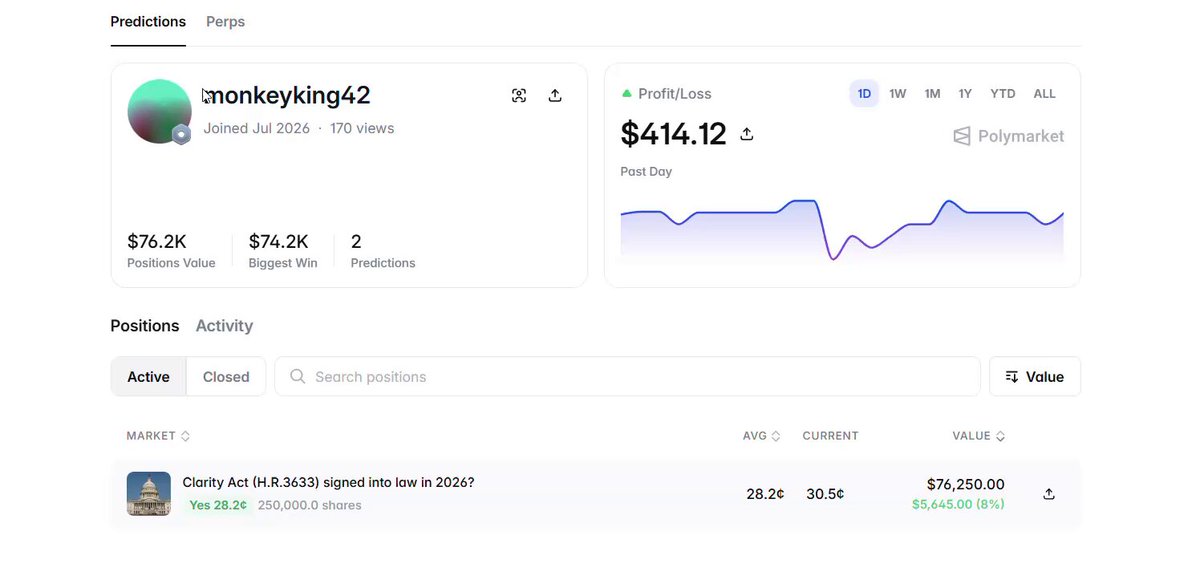Open the Clarity Act (H.R.3633) market link

pyautogui.click(x=328, y=483)
